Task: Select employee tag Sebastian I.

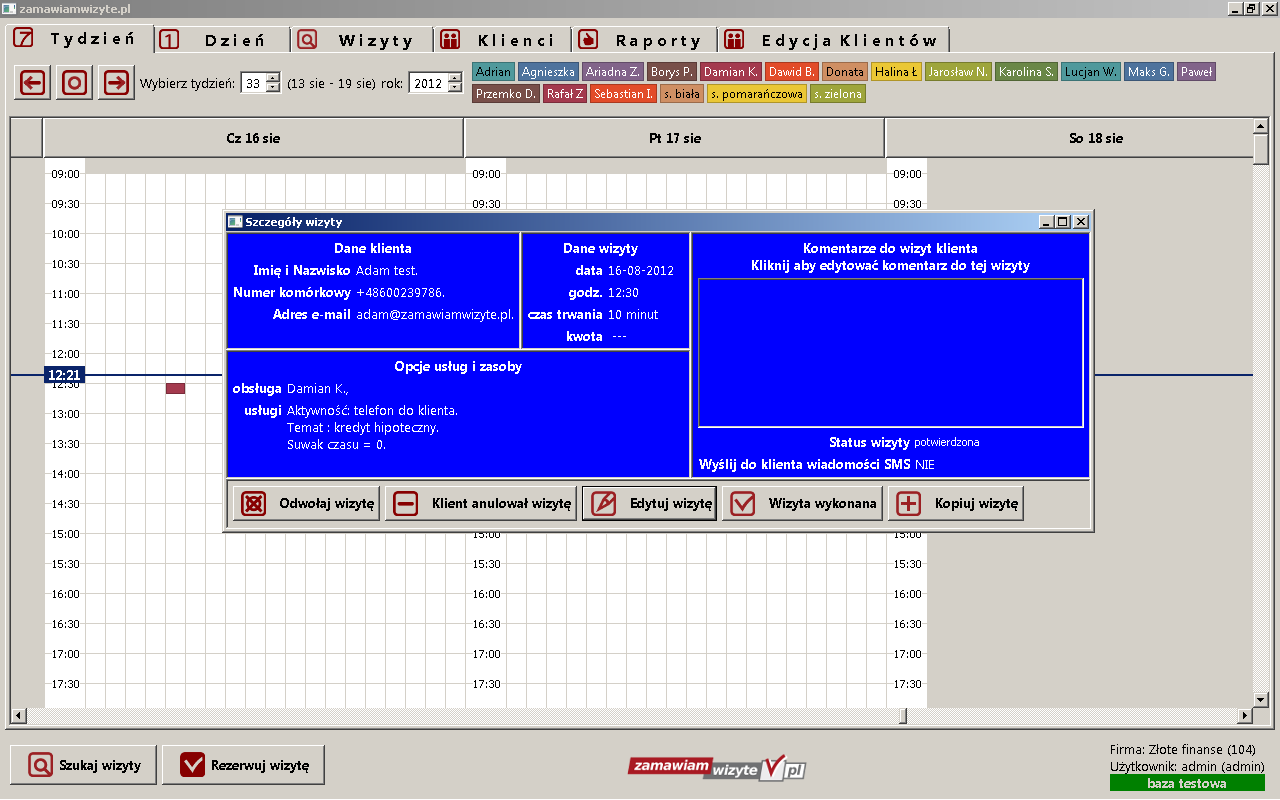Action: point(623,94)
